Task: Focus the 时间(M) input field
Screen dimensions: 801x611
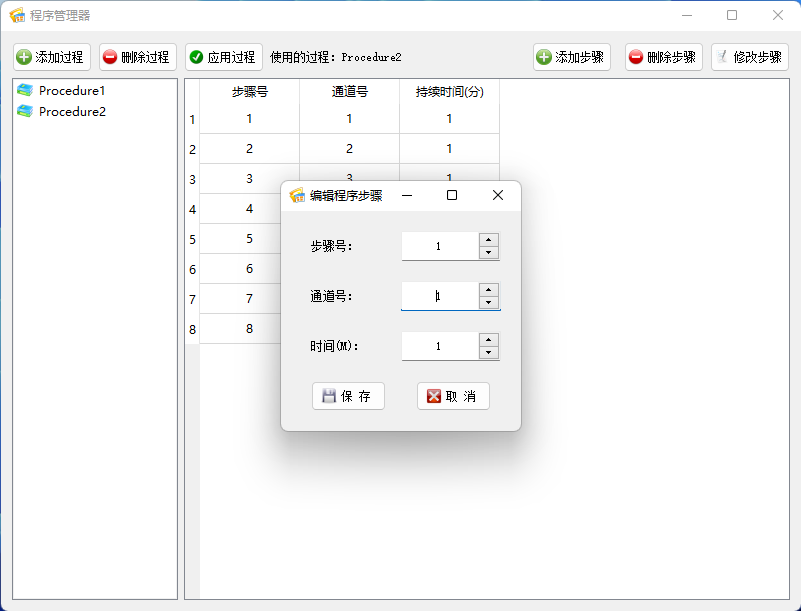Action: click(x=440, y=346)
